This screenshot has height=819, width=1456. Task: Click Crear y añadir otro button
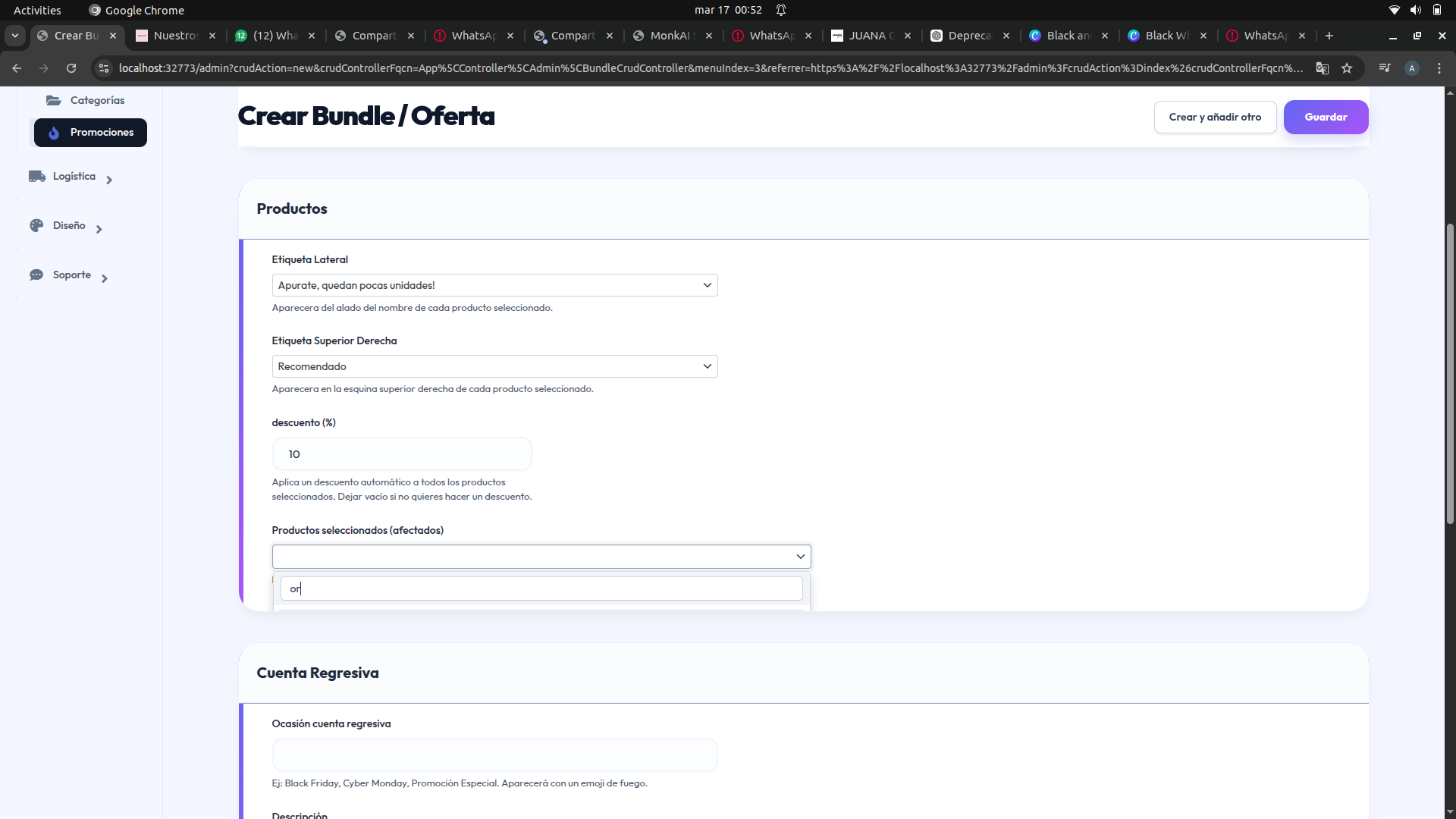1215,117
